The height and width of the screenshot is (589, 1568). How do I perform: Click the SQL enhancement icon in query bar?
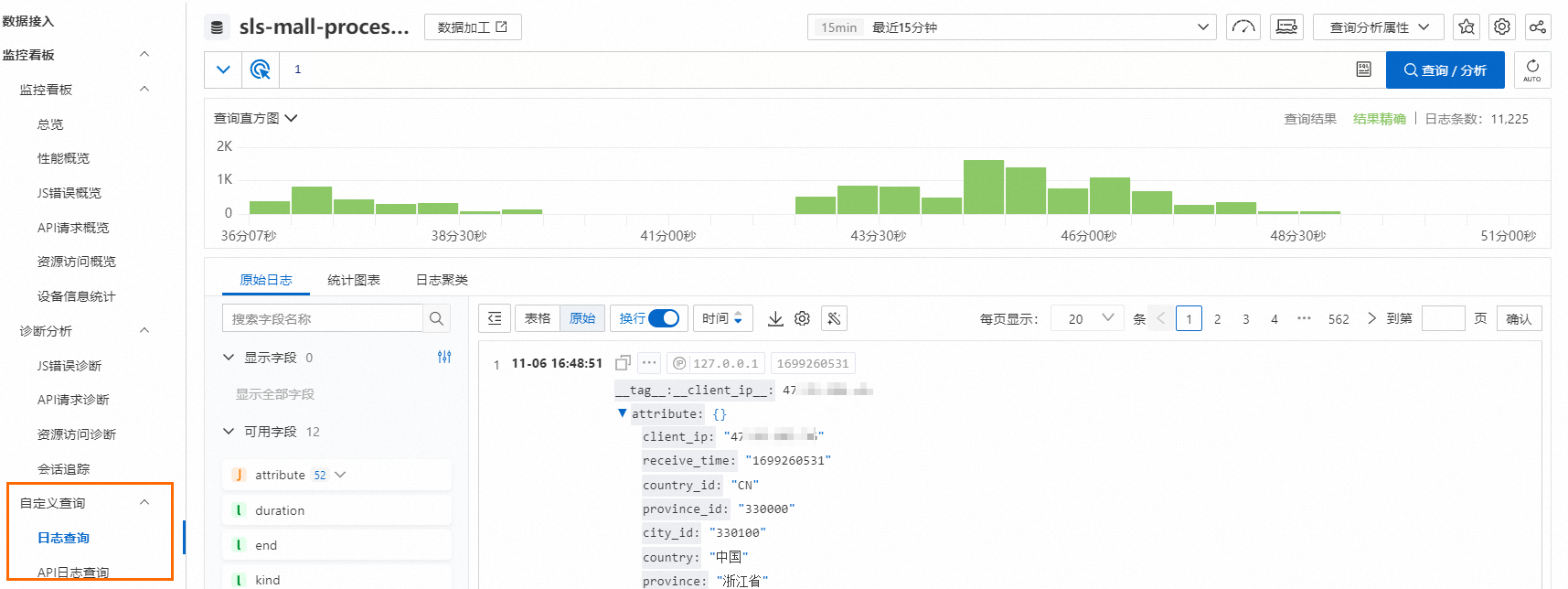click(x=1363, y=70)
